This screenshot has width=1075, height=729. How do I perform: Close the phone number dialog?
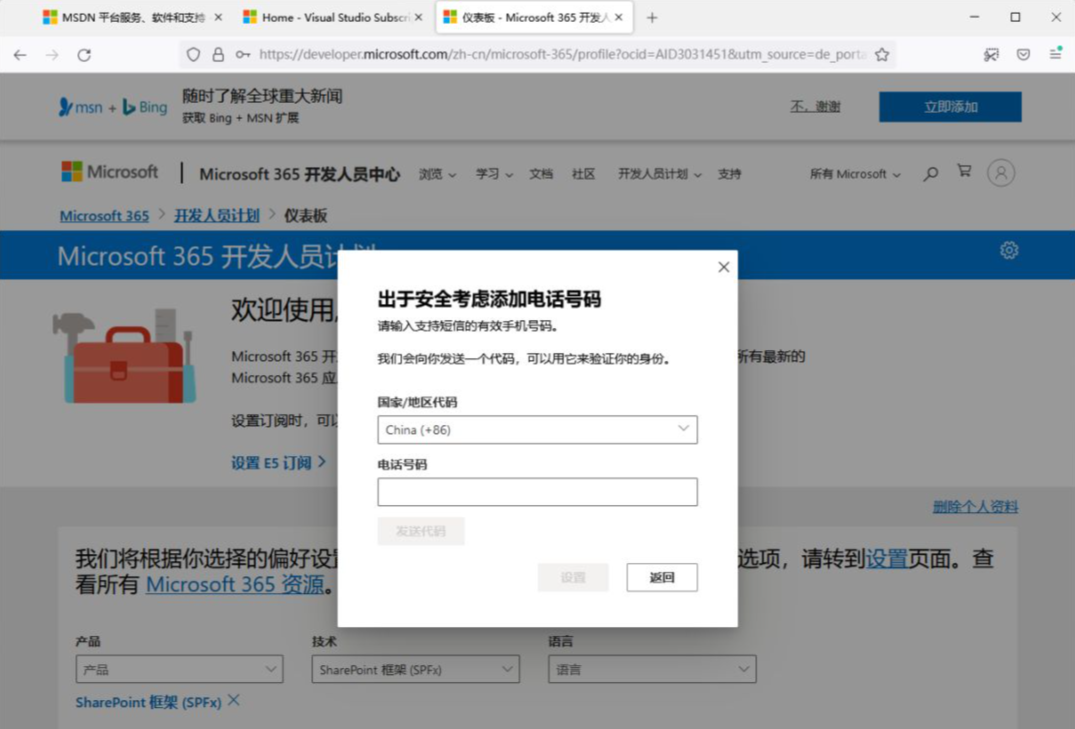723,267
